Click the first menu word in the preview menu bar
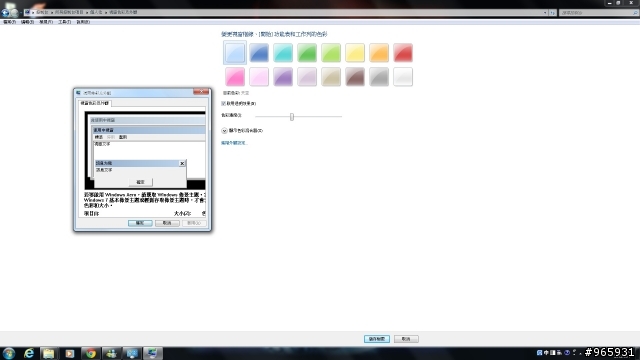This screenshot has width=640, height=360. click(99, 137)
